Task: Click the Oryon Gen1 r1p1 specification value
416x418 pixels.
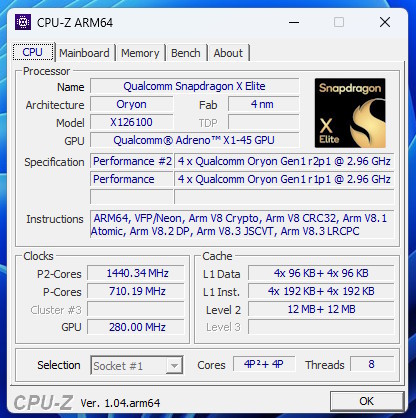Action: click(284, 179)
